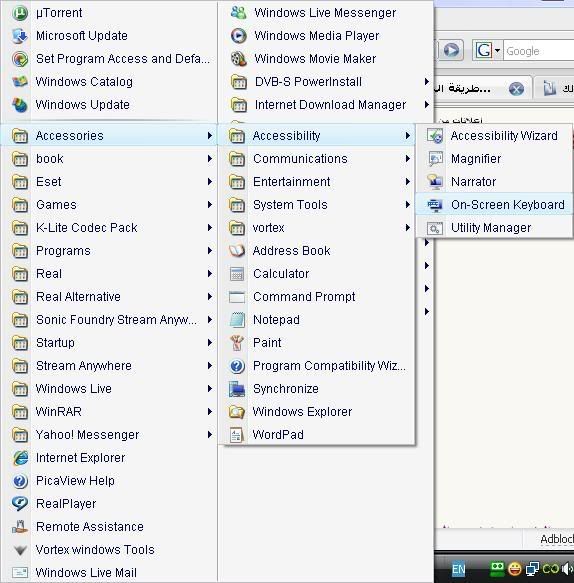Expand the Games folder submenu
Screen dimensions: 574x583
point(110,204)
